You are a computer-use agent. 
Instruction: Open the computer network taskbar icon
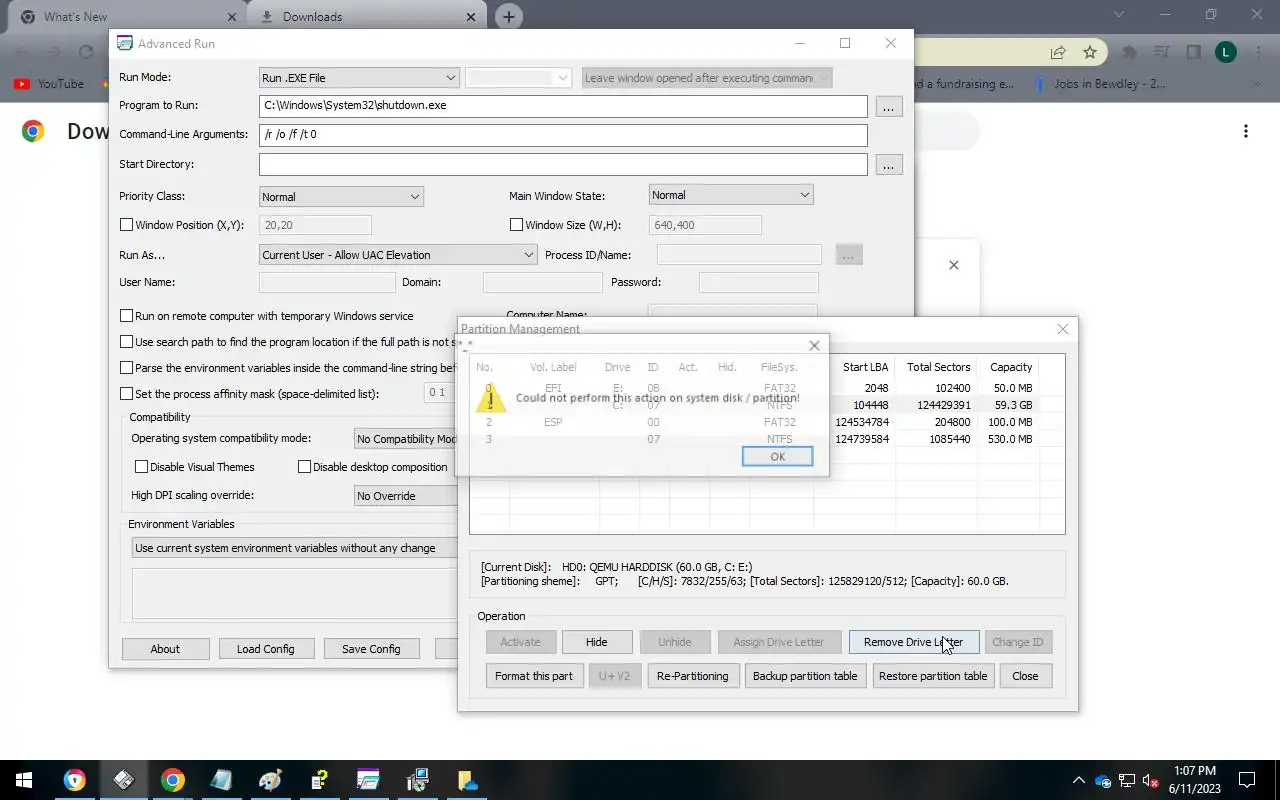coord(417,780)
